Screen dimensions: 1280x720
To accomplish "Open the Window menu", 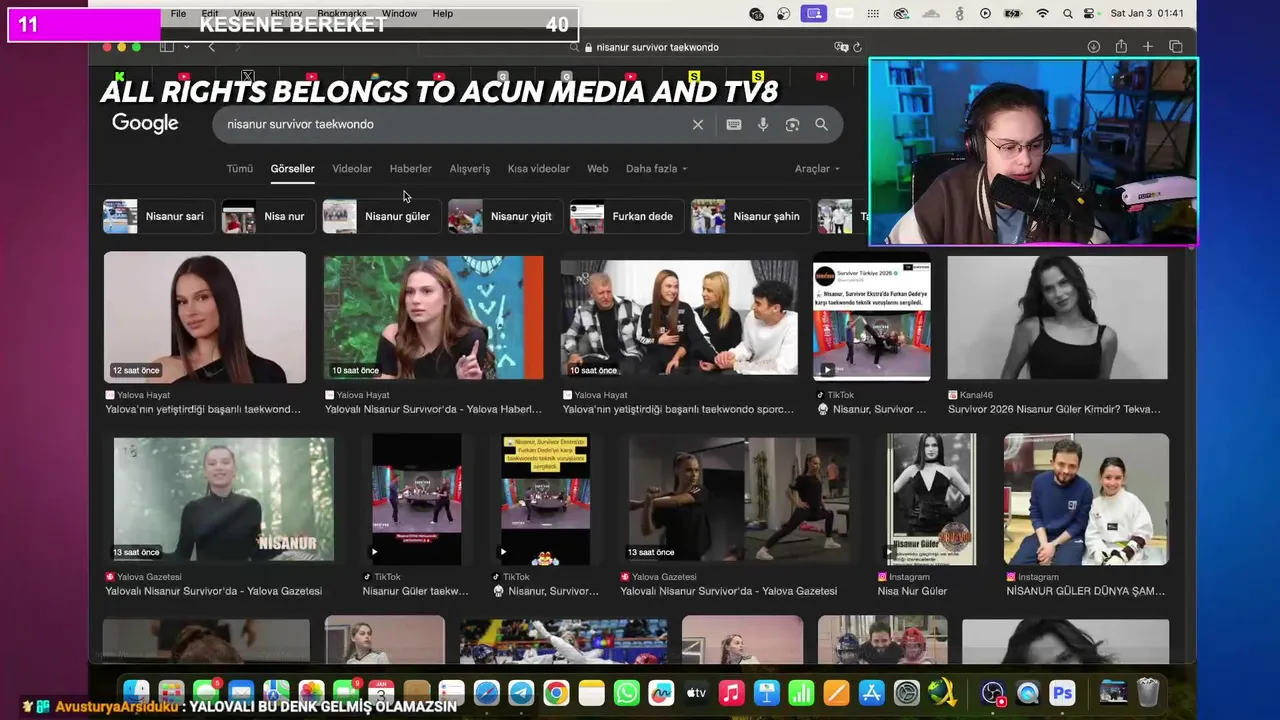I will coord(399,14).
